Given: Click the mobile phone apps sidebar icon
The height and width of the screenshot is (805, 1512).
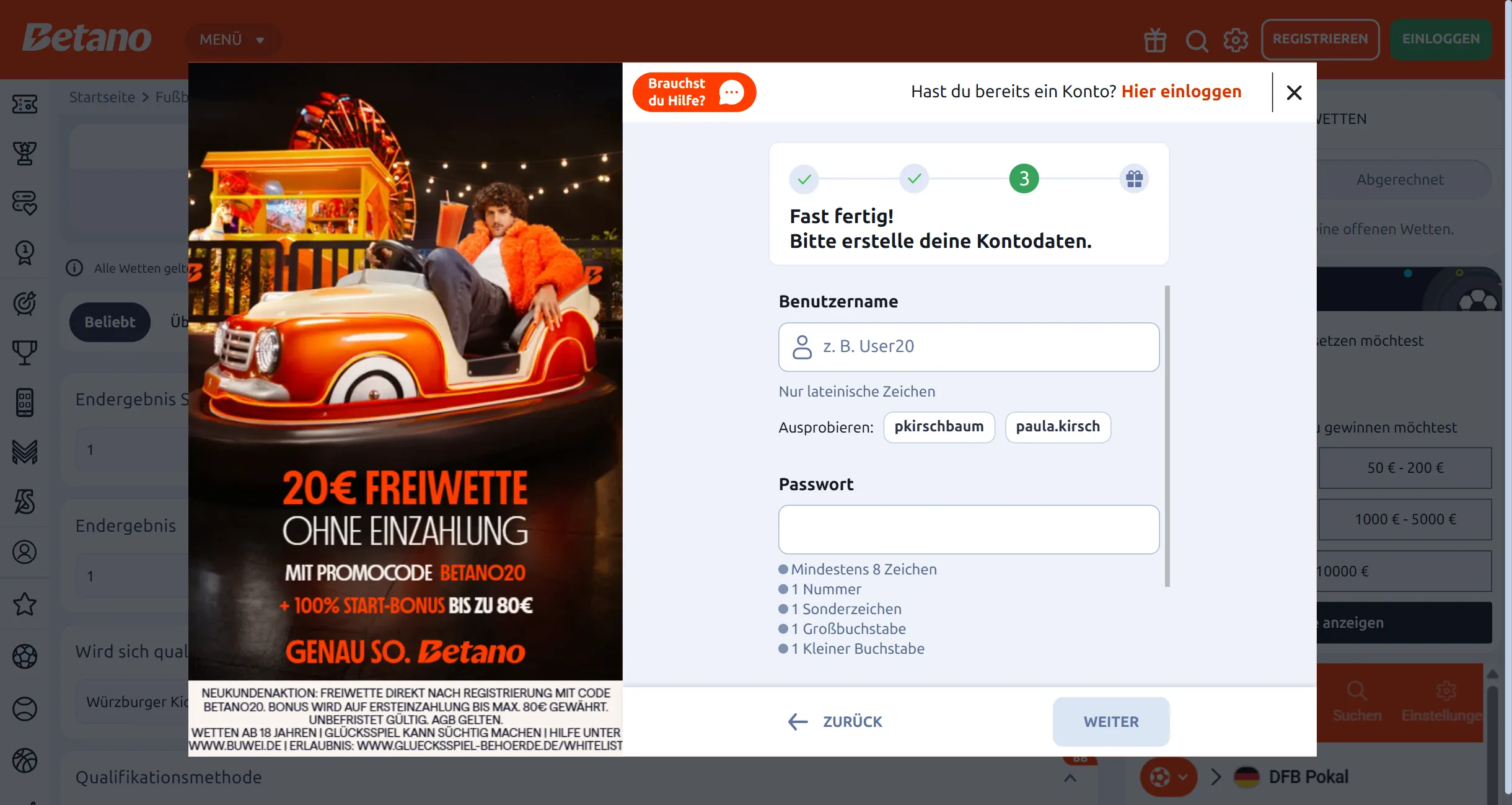Looking at the screenshot, I should [25, 403].
